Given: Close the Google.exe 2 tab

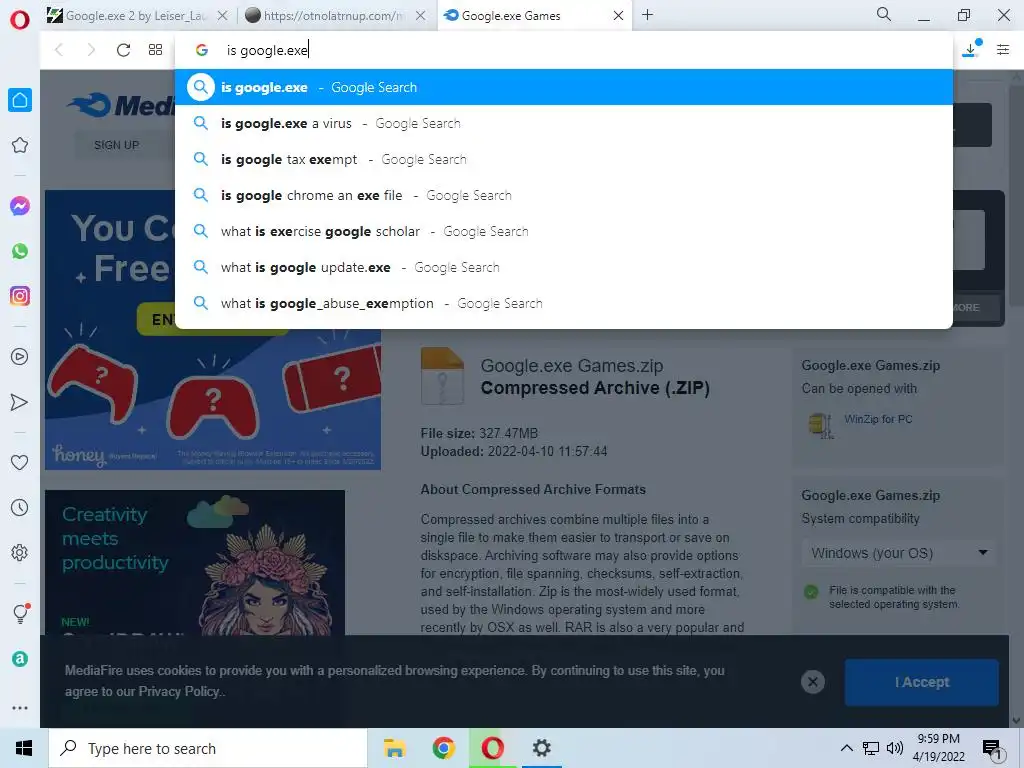Looking at the screenshot, I should (223, 16).
